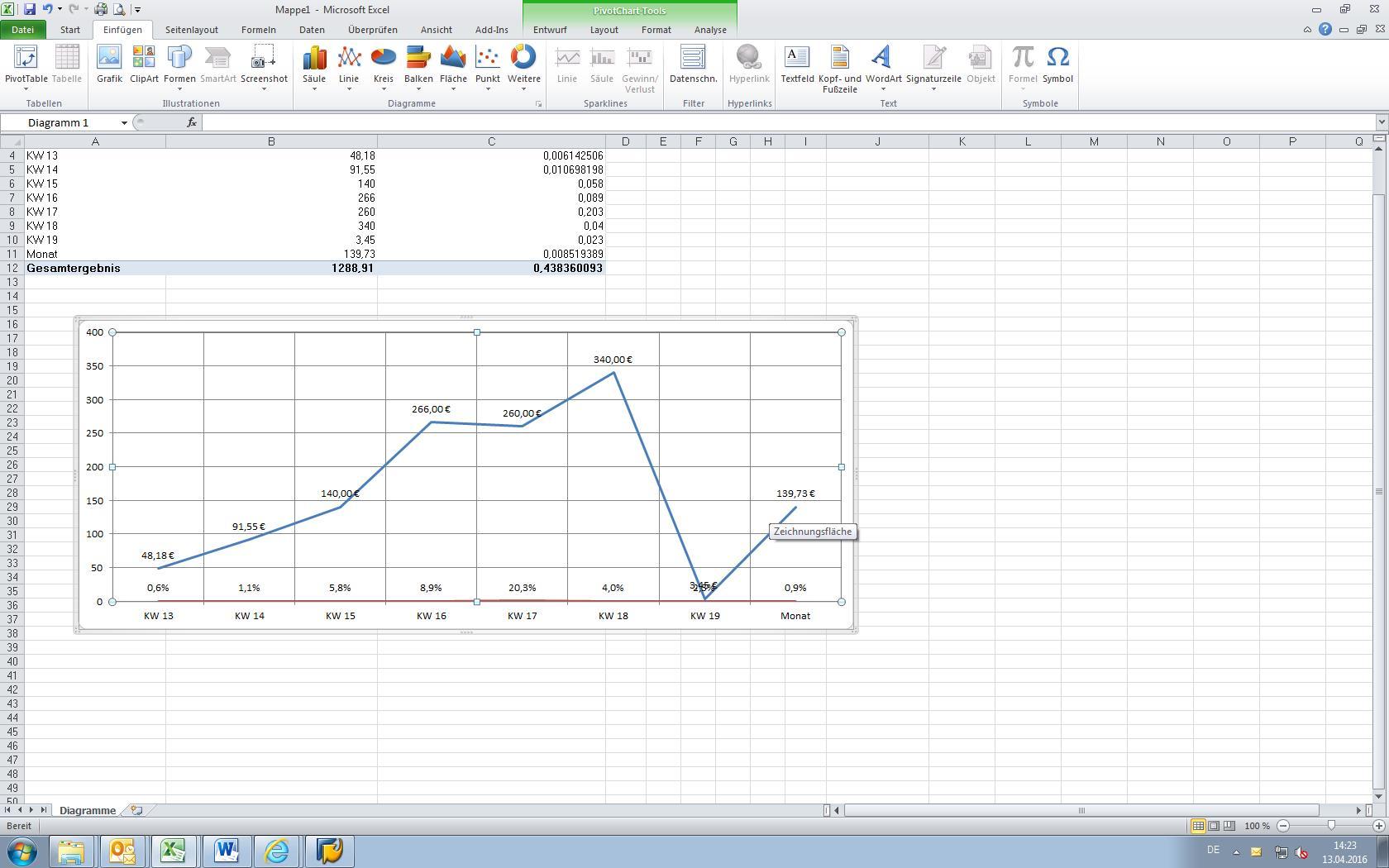Screen dimensions: 1389x868
Task: Switch to Page Break Preview
Action: pyautogui.click(x=1229, y=826)
